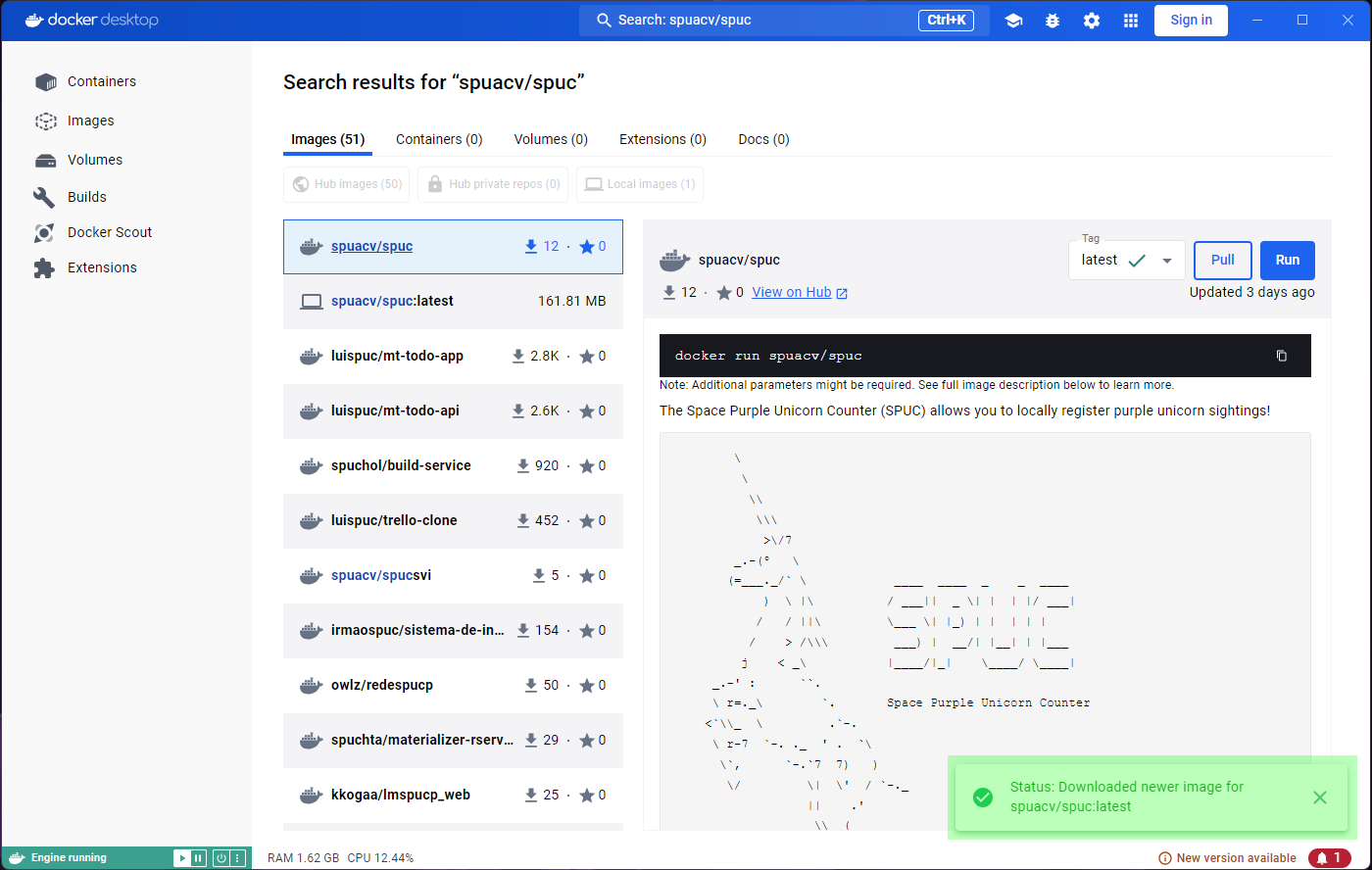Open View on Hub link
This screenshot has height=870, width=1372.
[792, 292]
